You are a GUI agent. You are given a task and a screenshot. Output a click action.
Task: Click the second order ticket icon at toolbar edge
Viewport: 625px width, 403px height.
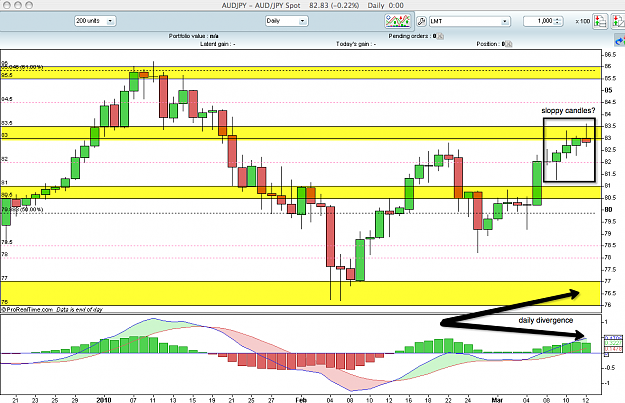point(618,21)
